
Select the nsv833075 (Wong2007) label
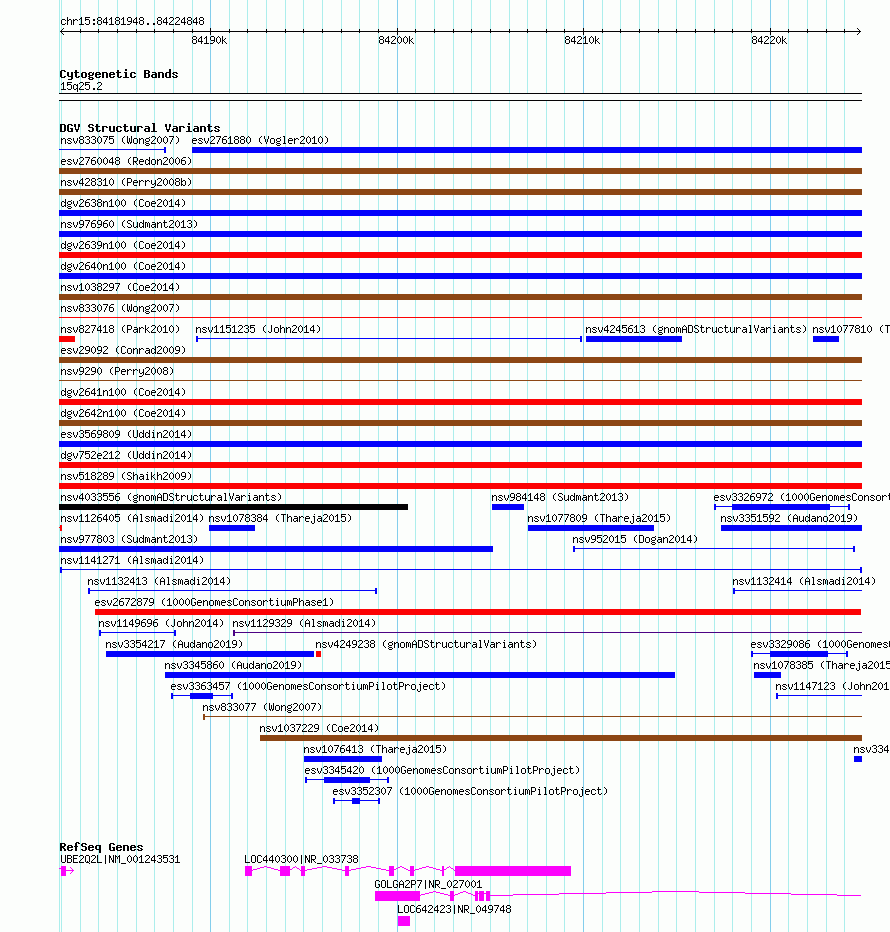pos(120,140)
